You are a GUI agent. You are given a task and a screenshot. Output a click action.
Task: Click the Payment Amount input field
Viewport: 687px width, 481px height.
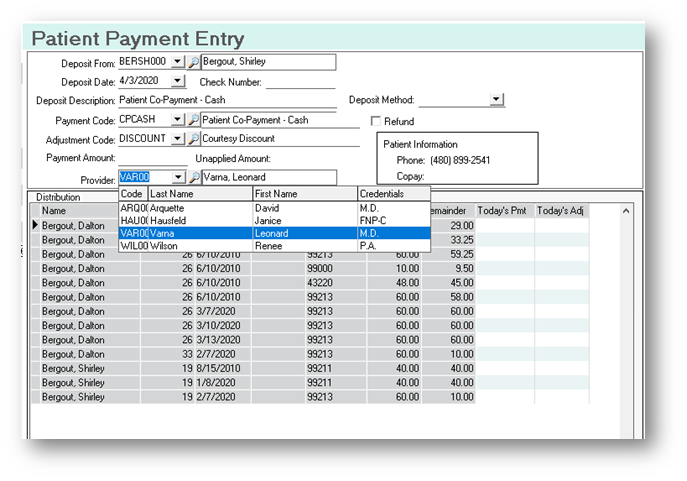[152, 158]
